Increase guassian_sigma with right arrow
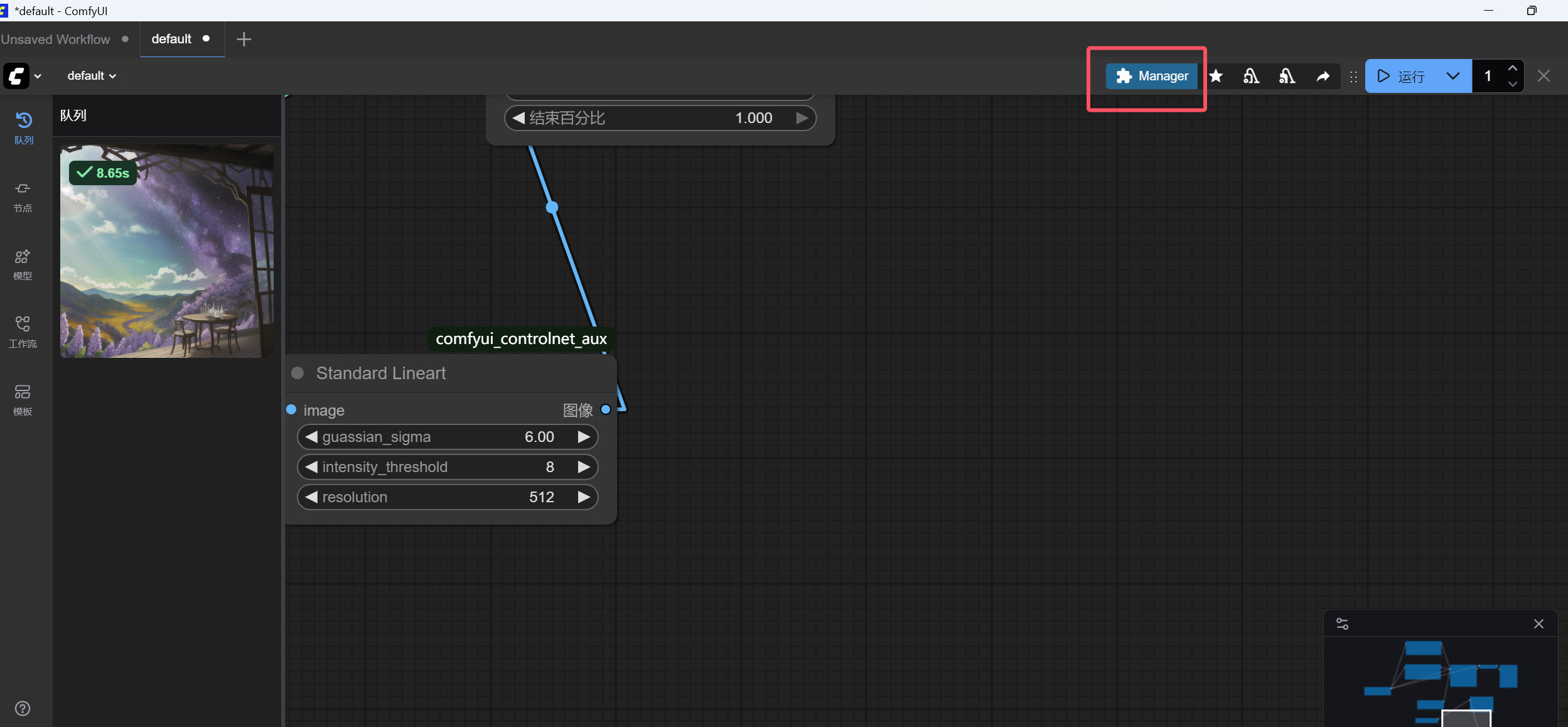1568x727 pixels. click(x=584, y=437)
